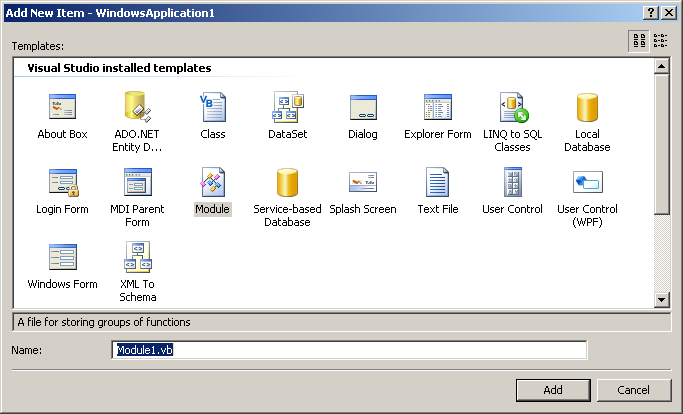The height and width of the screenshot is (414, 683).
Task: Select the LINQ to SQL Classes template
Action: (512, 108)
